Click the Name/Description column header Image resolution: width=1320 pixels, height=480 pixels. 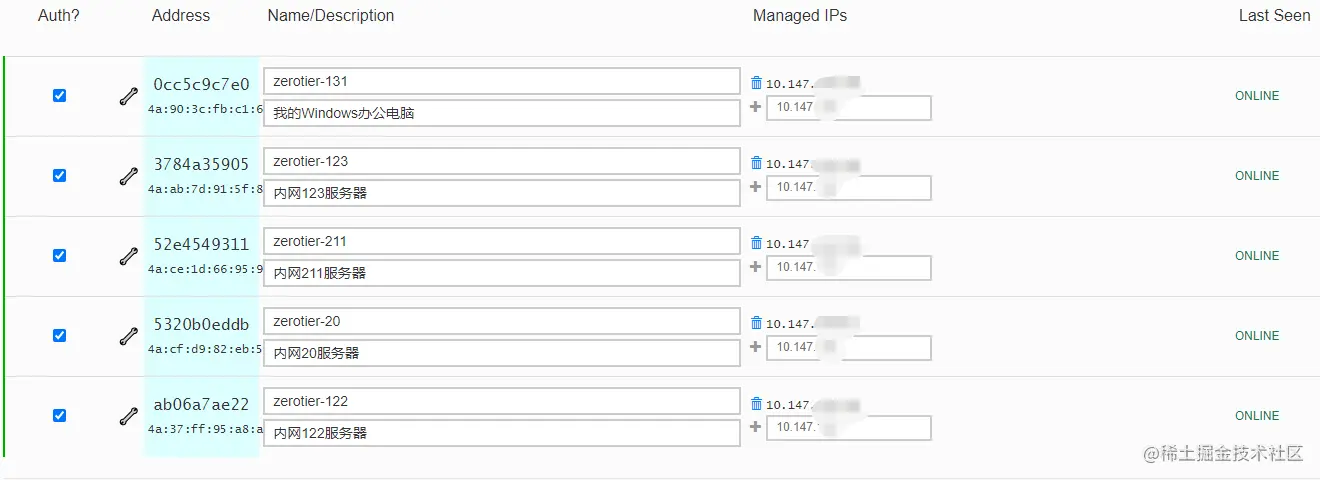click(x=331, y=16)
